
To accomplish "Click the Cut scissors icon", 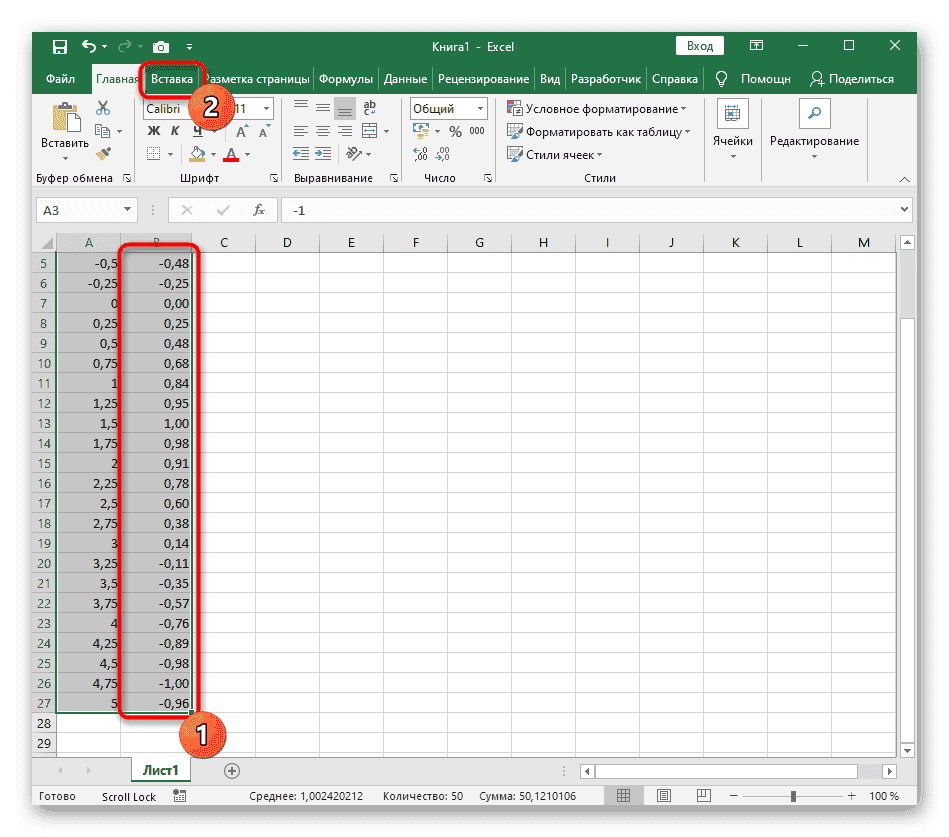I will click(103, 108).
